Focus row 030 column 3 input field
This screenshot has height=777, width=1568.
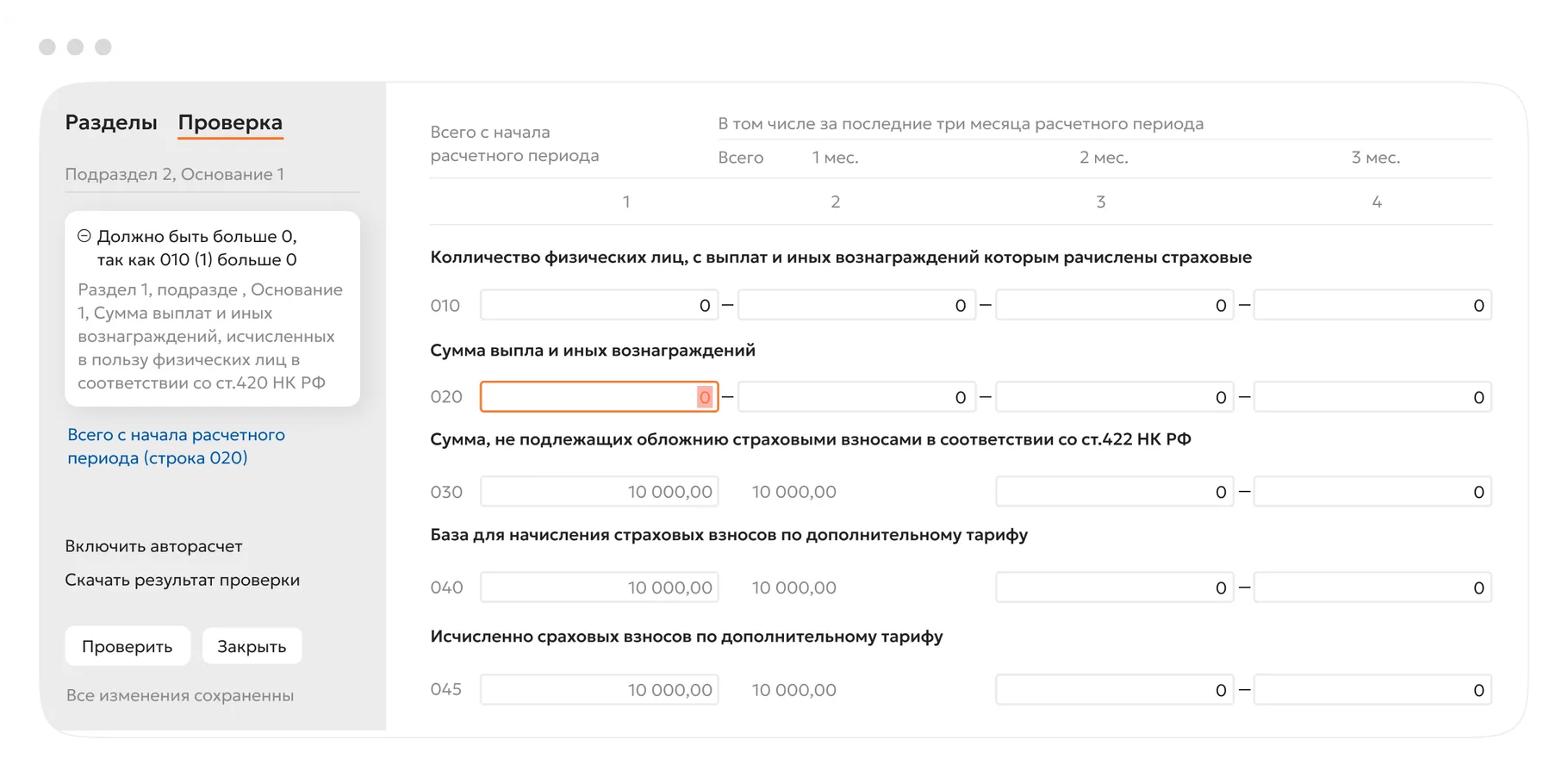tap(1115, 492)
